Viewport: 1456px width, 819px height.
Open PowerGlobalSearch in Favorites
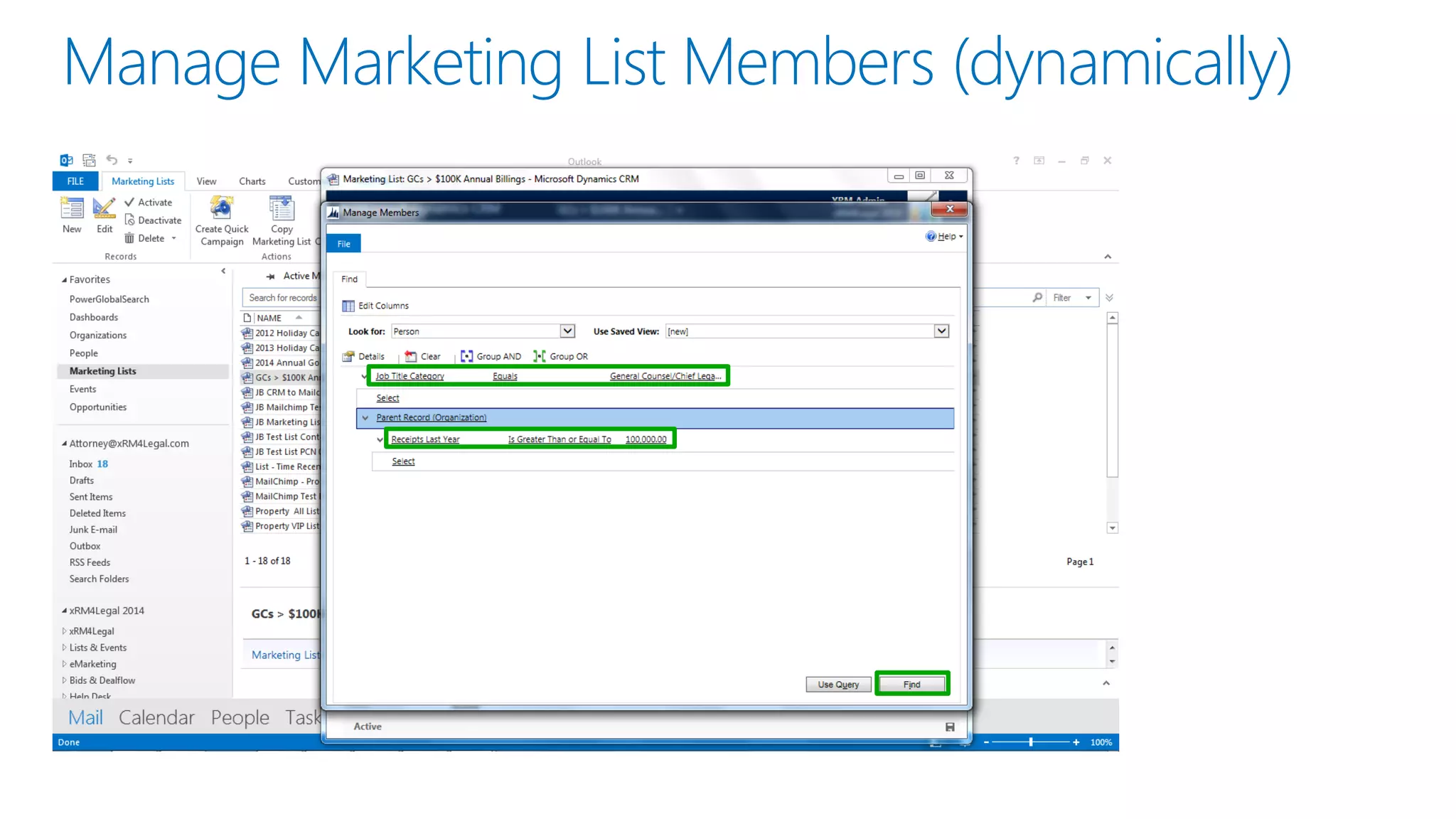tap(109, 299)
